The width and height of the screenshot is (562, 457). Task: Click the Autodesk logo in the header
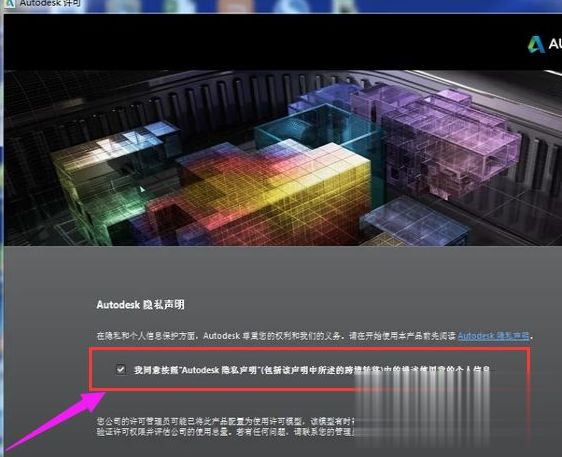[x=544, y=44]
